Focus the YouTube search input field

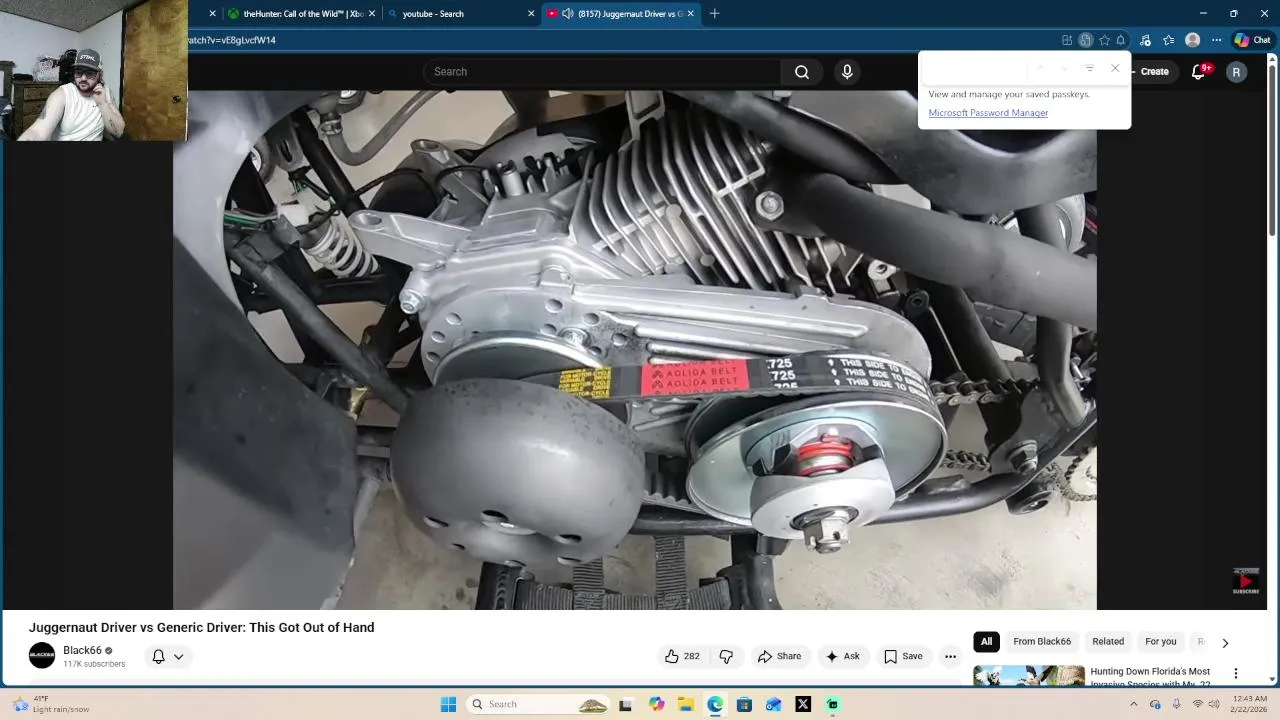click(x=603, y=72)
